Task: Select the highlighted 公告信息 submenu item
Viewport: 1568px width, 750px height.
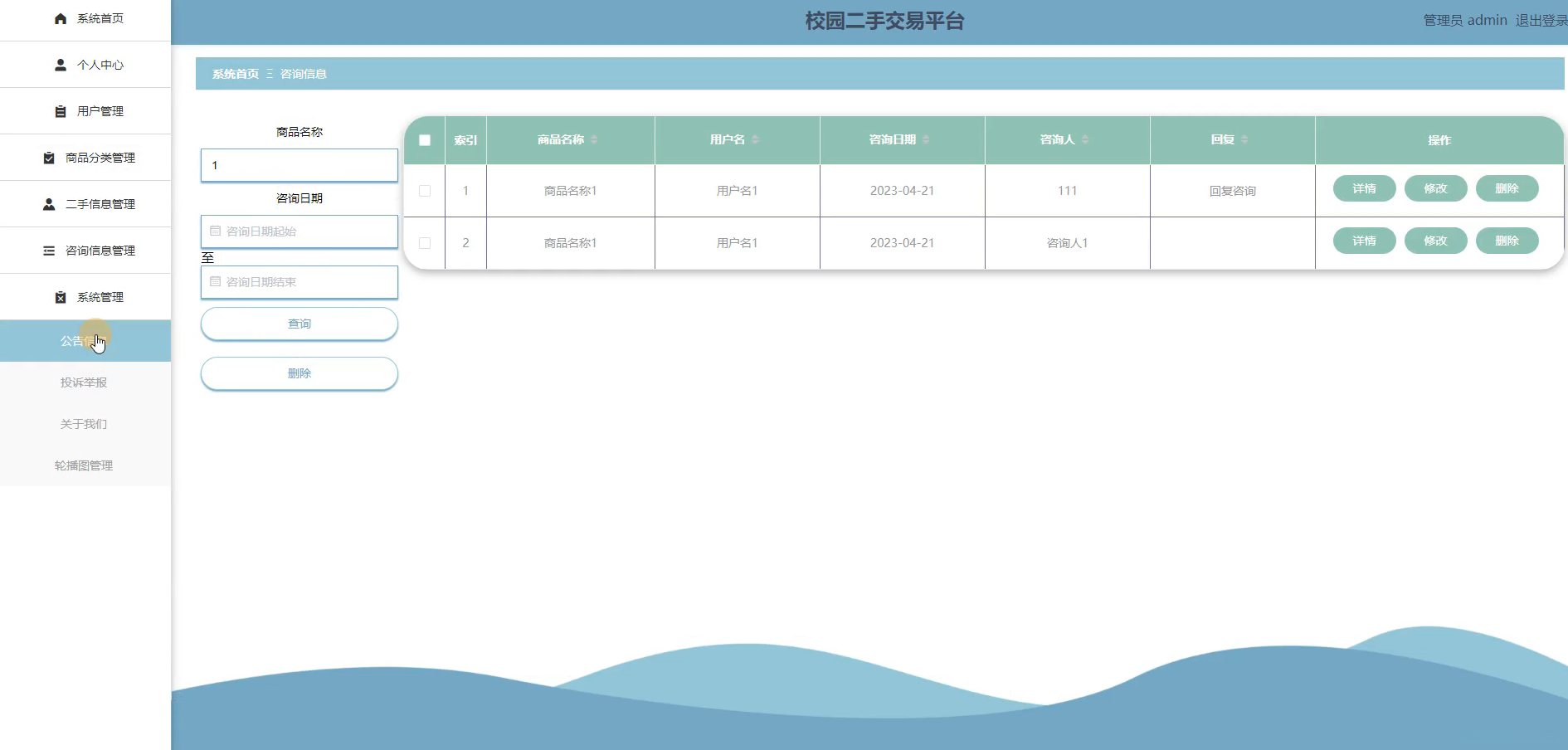Action: click(x=85, y=341)
